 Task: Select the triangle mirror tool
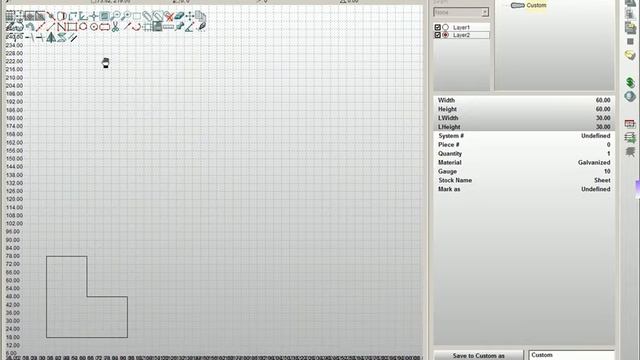(x=51, y=38)
